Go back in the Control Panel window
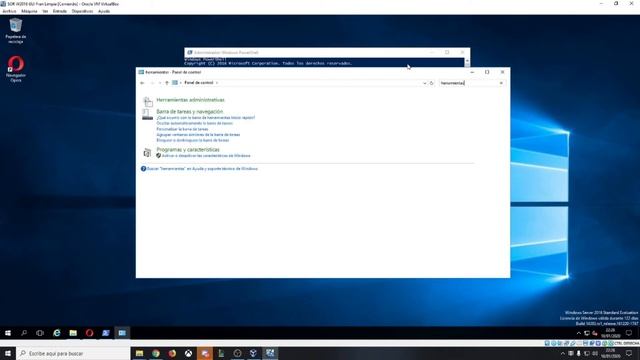 coord(142,83)
